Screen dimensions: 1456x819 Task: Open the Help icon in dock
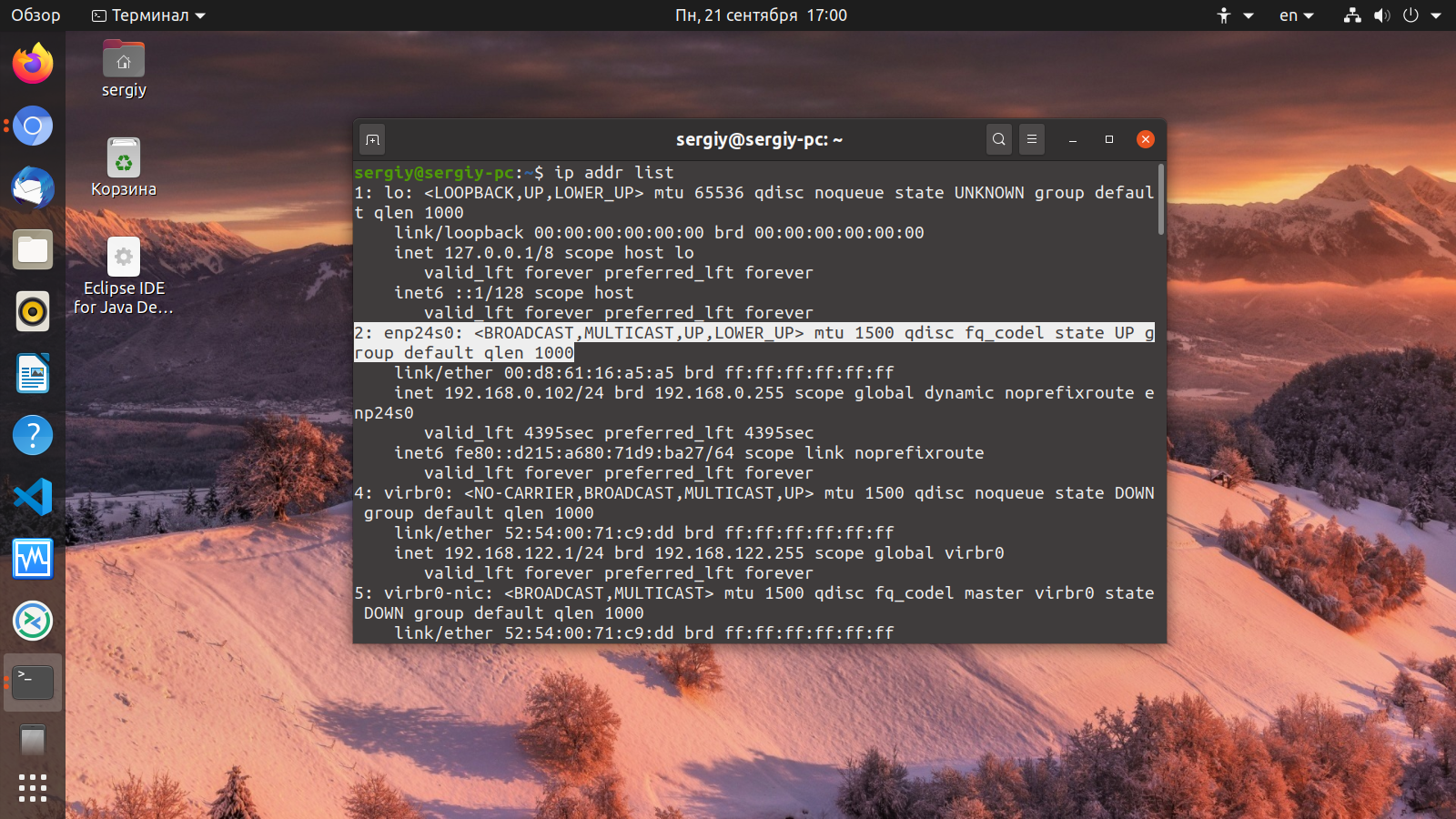(x=33, y=435)
